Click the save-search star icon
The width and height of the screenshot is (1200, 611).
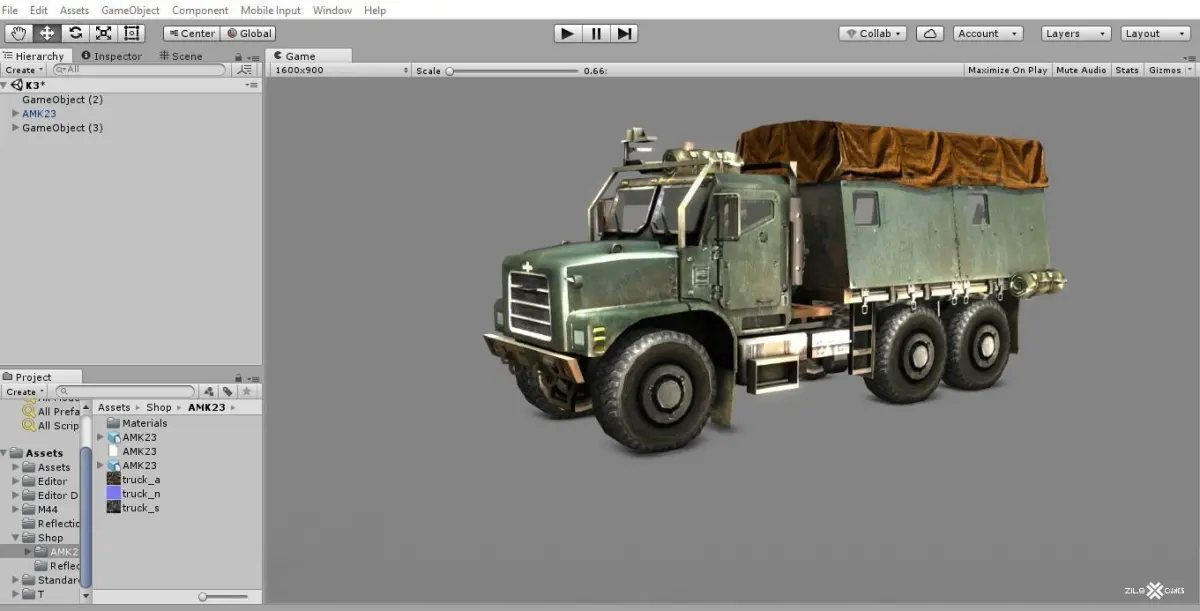[x=246, y=391]
